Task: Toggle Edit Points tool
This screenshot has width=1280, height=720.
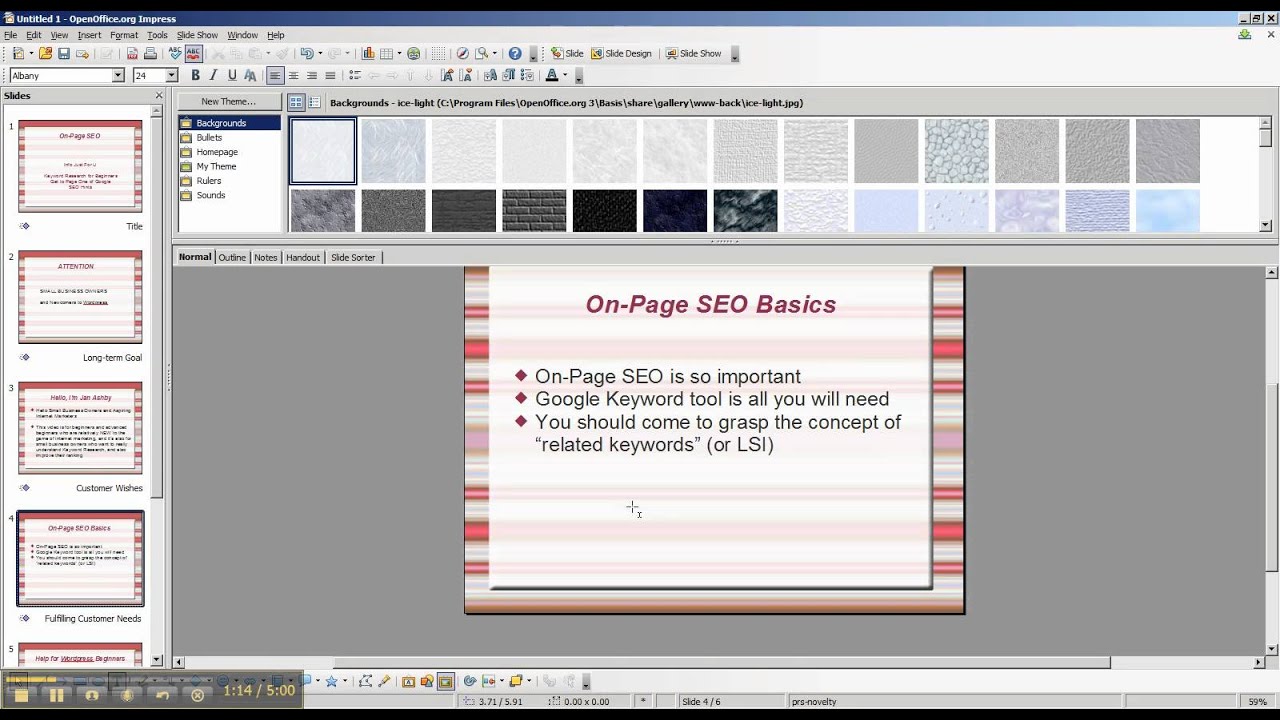Action: pos(366,681)
